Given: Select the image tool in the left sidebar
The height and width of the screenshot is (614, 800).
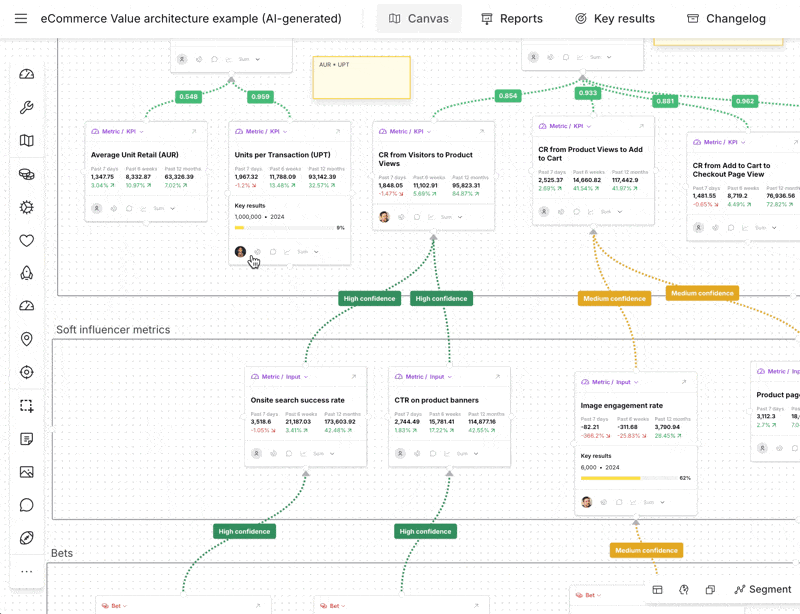Looking at the screenshot, I should pos(27,472).
